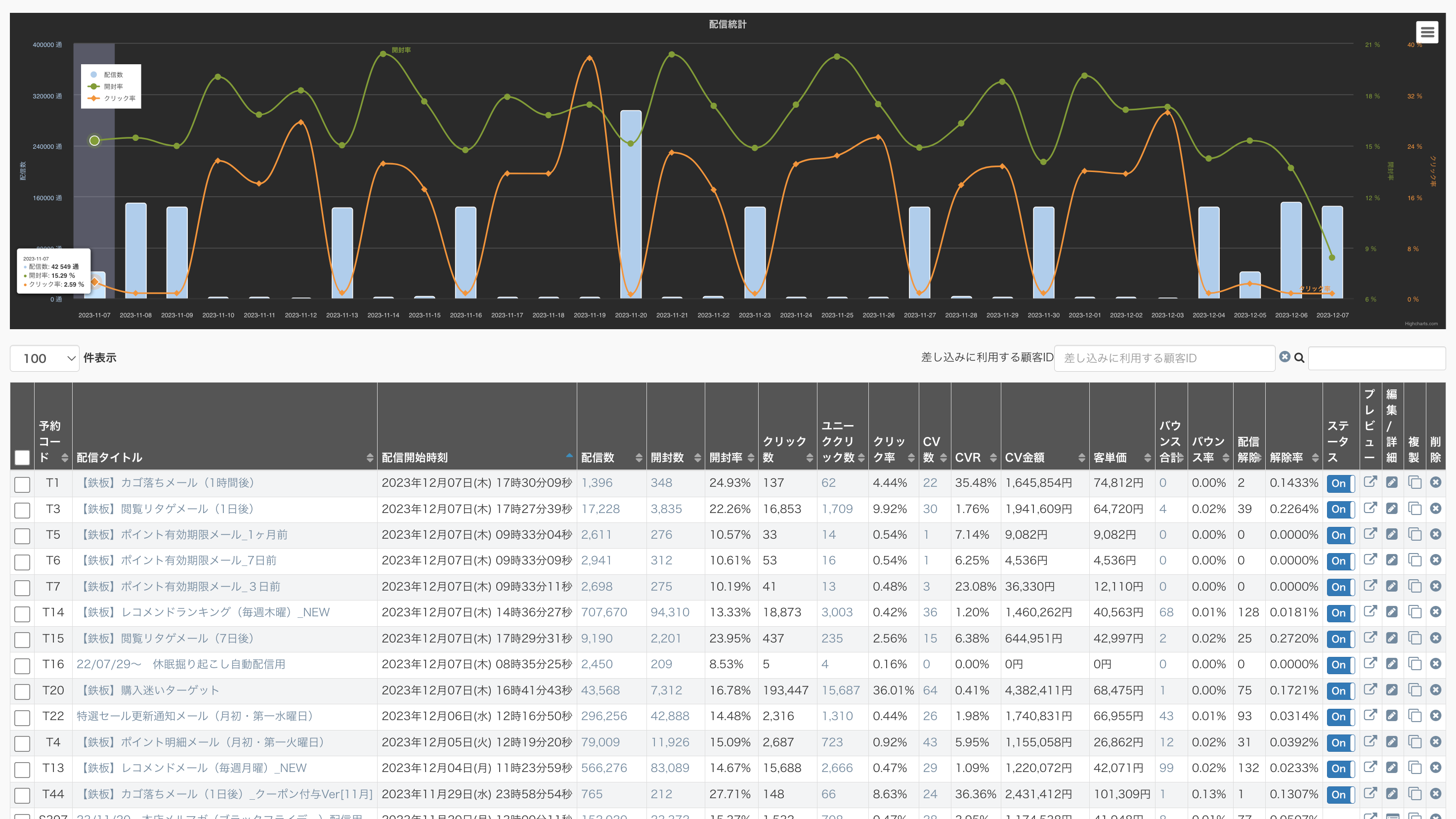Duplicate the T1 delivery
This screenshot has height=819, width=1456.
click(x=1414, y=482)
